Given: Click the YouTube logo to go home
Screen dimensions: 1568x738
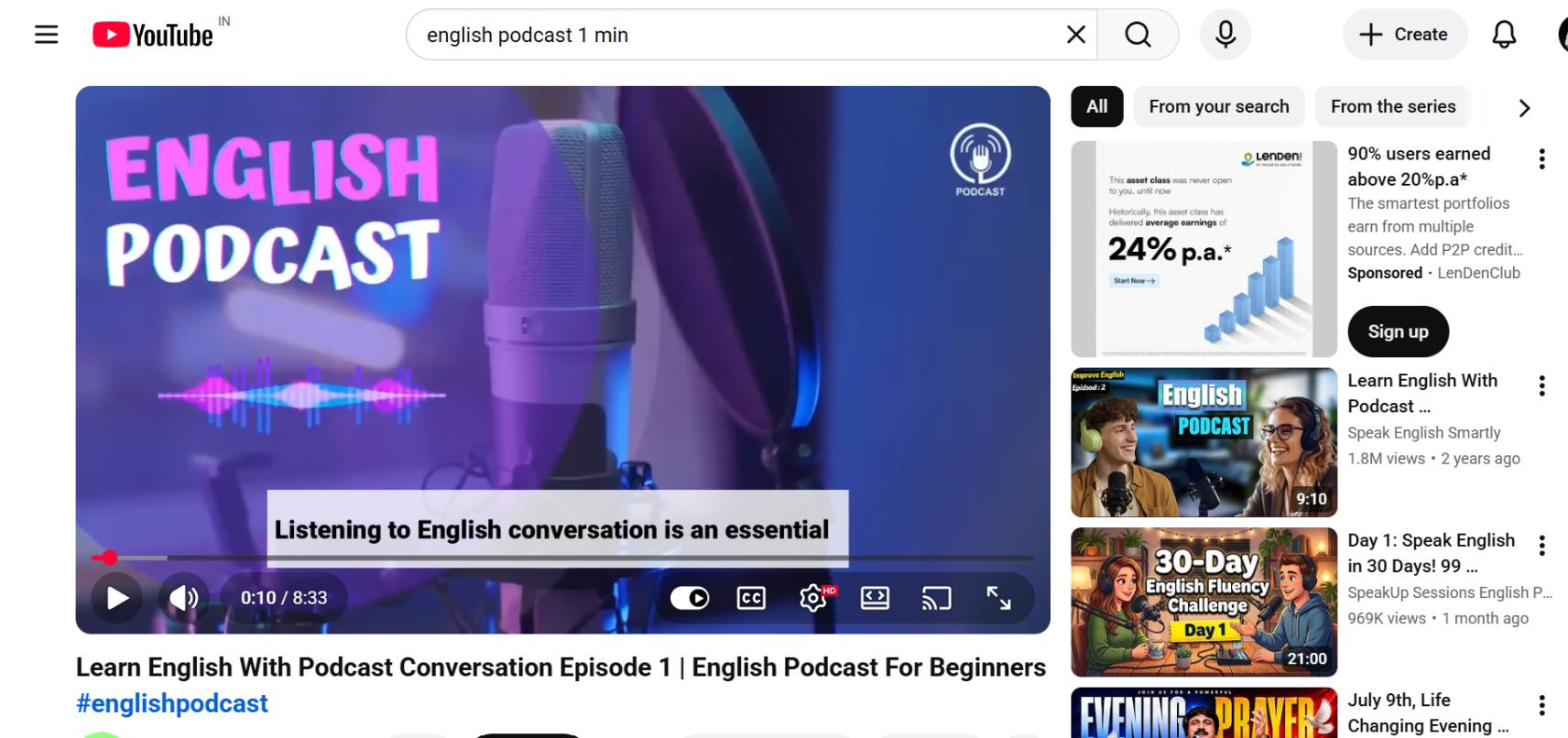Looking at the screenshot, I should point(152,35).
